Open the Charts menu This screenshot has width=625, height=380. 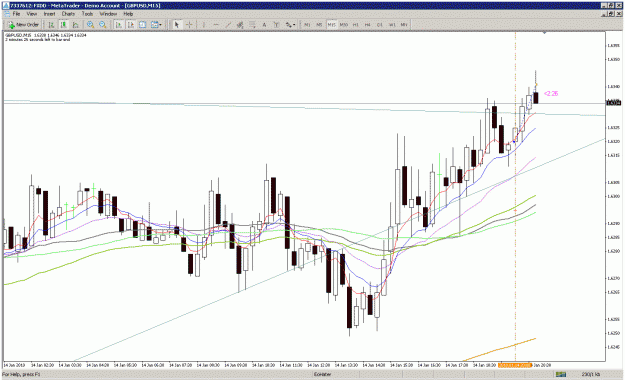click(68, 14)
